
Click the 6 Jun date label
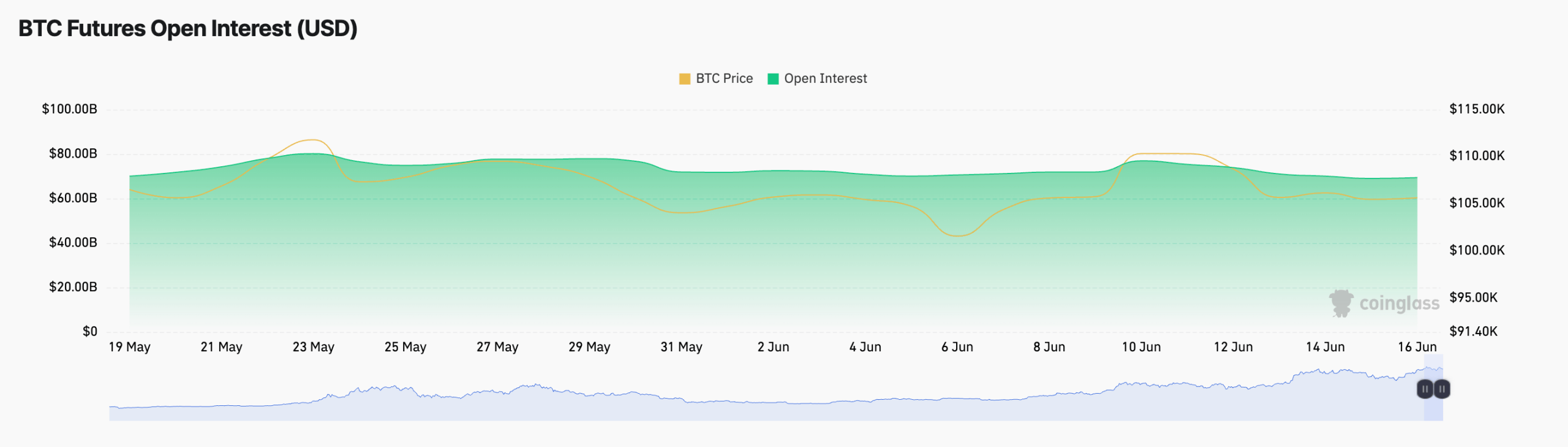[x=957, y=347]
